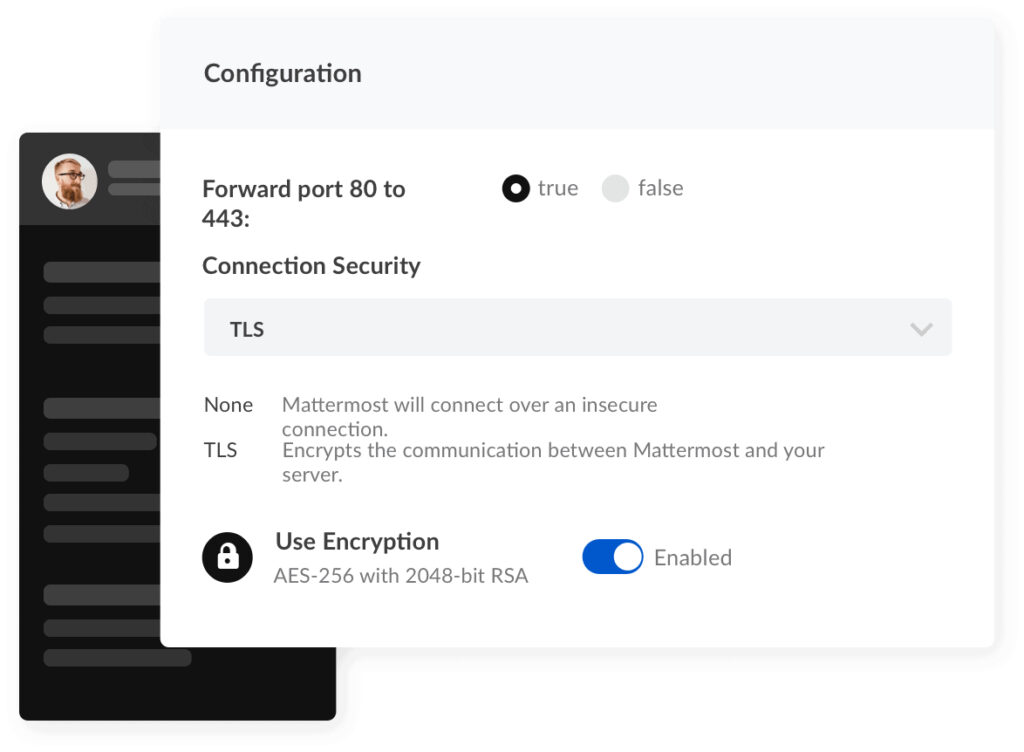Click the "Forward port 80 to 443" label

pos(304,203)
